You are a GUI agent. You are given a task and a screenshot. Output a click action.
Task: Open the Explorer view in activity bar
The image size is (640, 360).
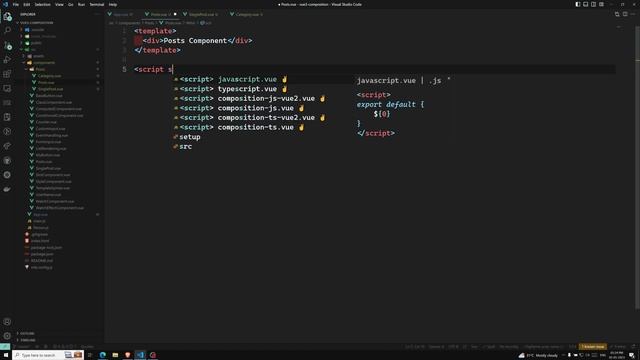7,16
